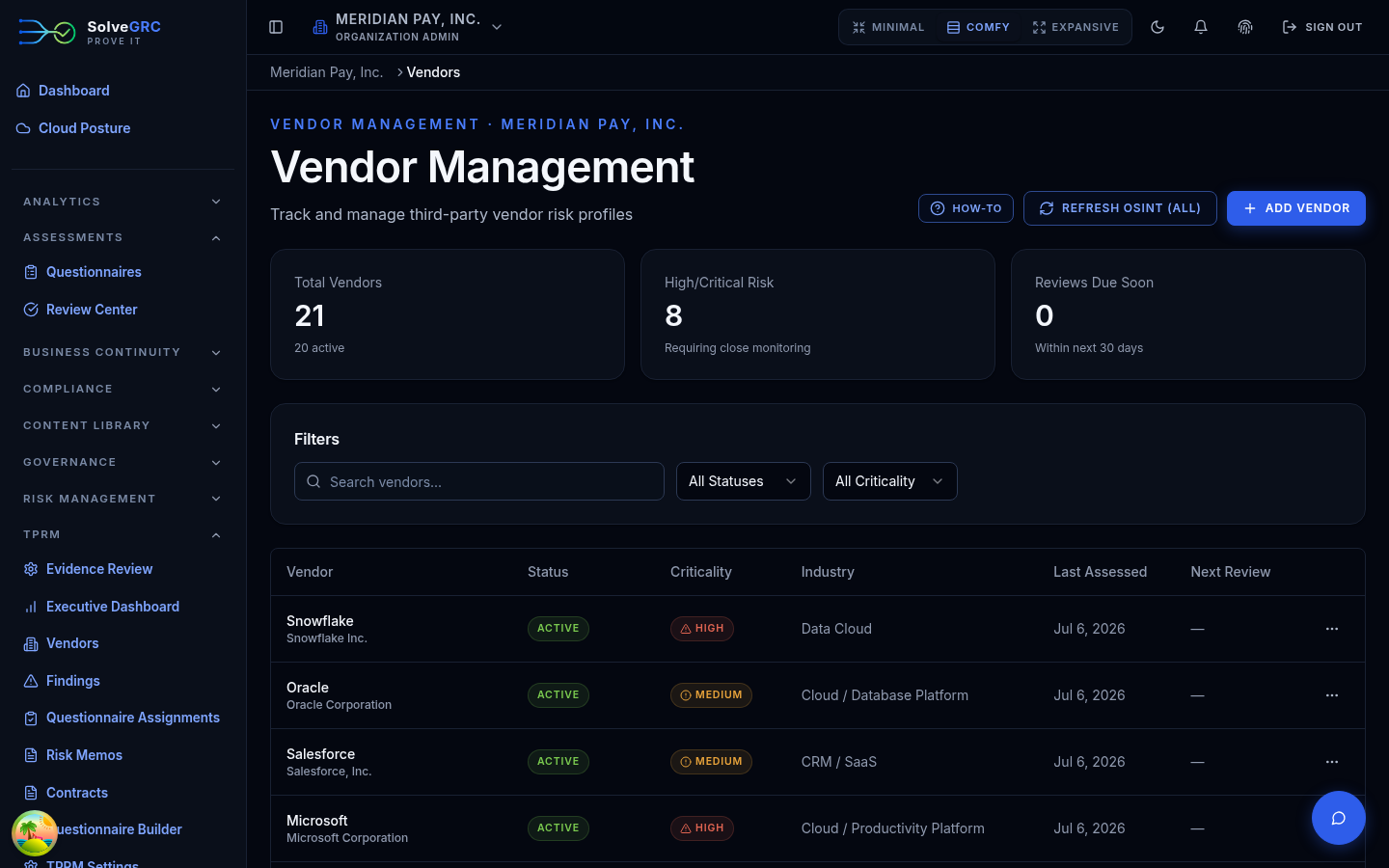The width and height of the screenshot is (1389, 868).
Task: Expand the Analytics sidebar section
Action: 123,202
